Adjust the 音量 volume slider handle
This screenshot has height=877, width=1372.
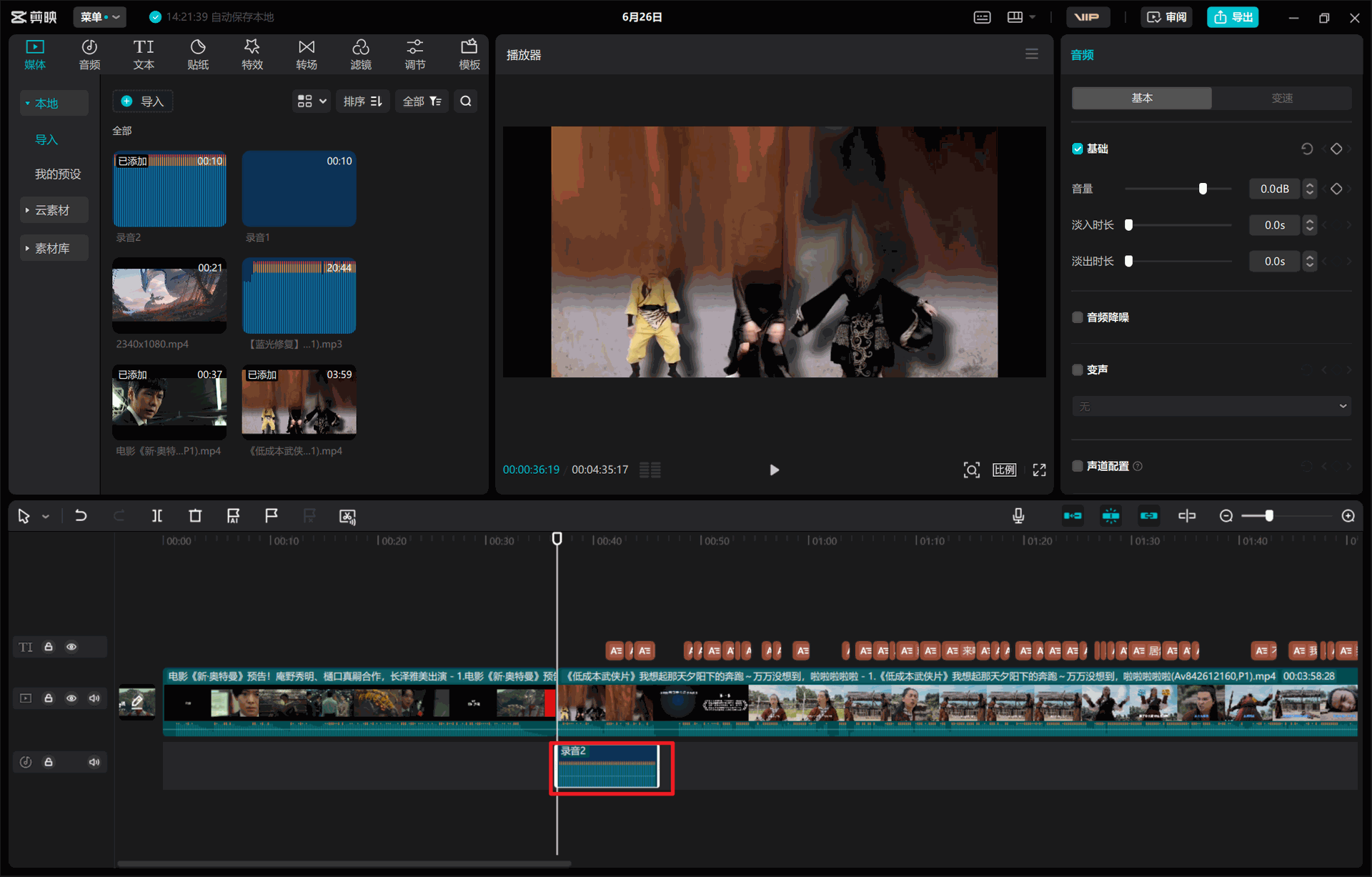tap(1203, 189)
